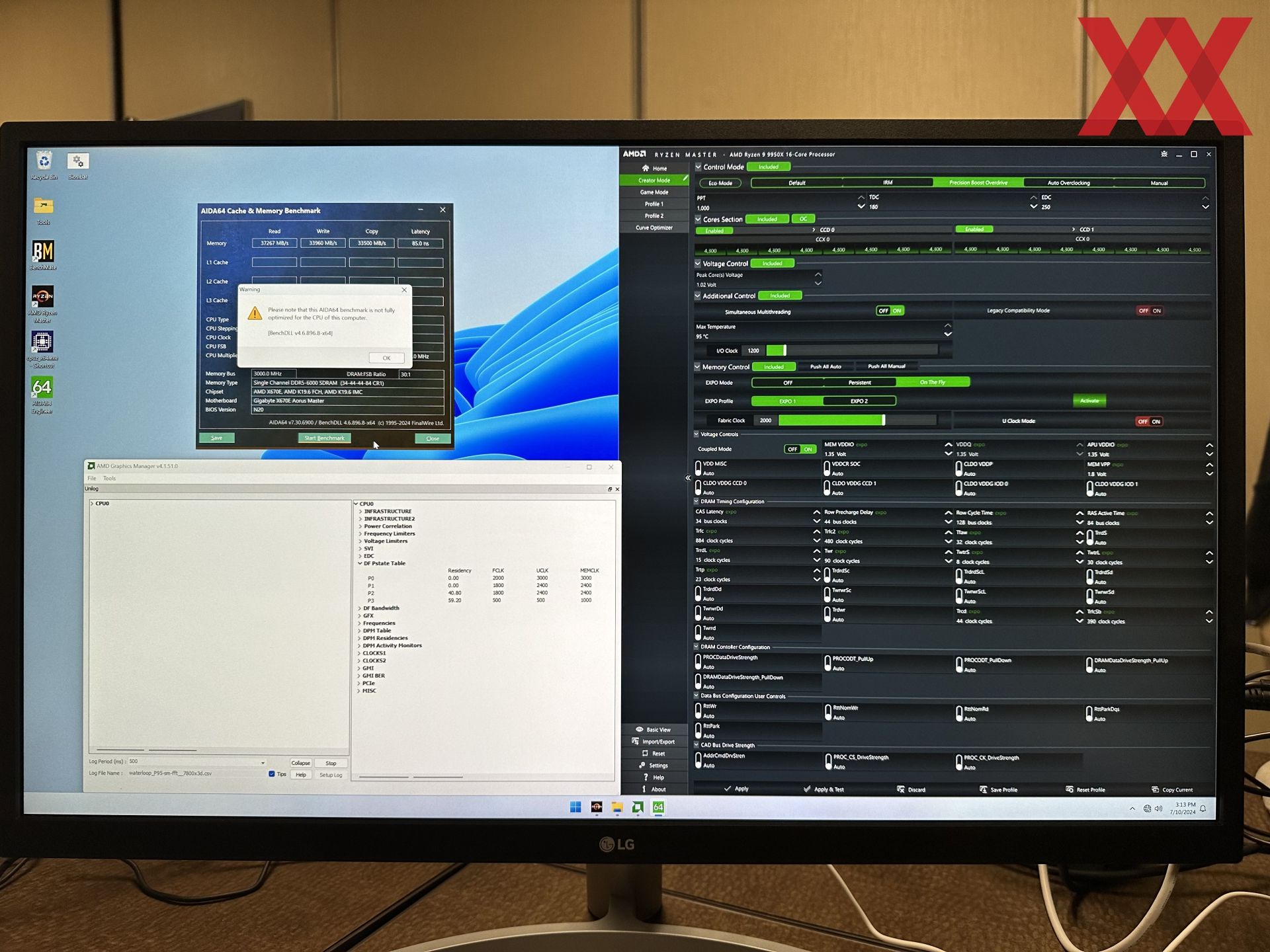1270x952 pixels.
Task: Expand Frequencies tree node
Action: click(x=359, y=623)
